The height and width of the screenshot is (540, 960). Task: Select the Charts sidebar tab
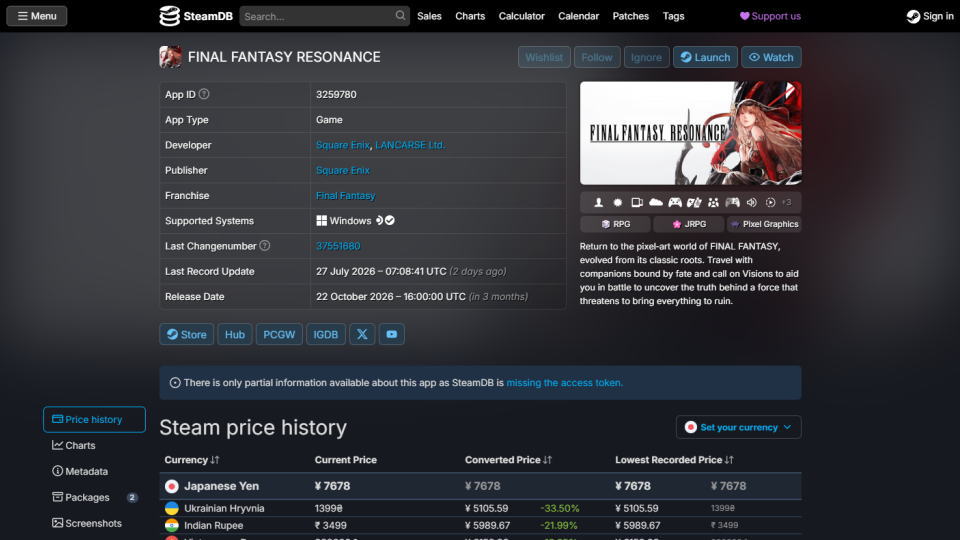(94, 445)
